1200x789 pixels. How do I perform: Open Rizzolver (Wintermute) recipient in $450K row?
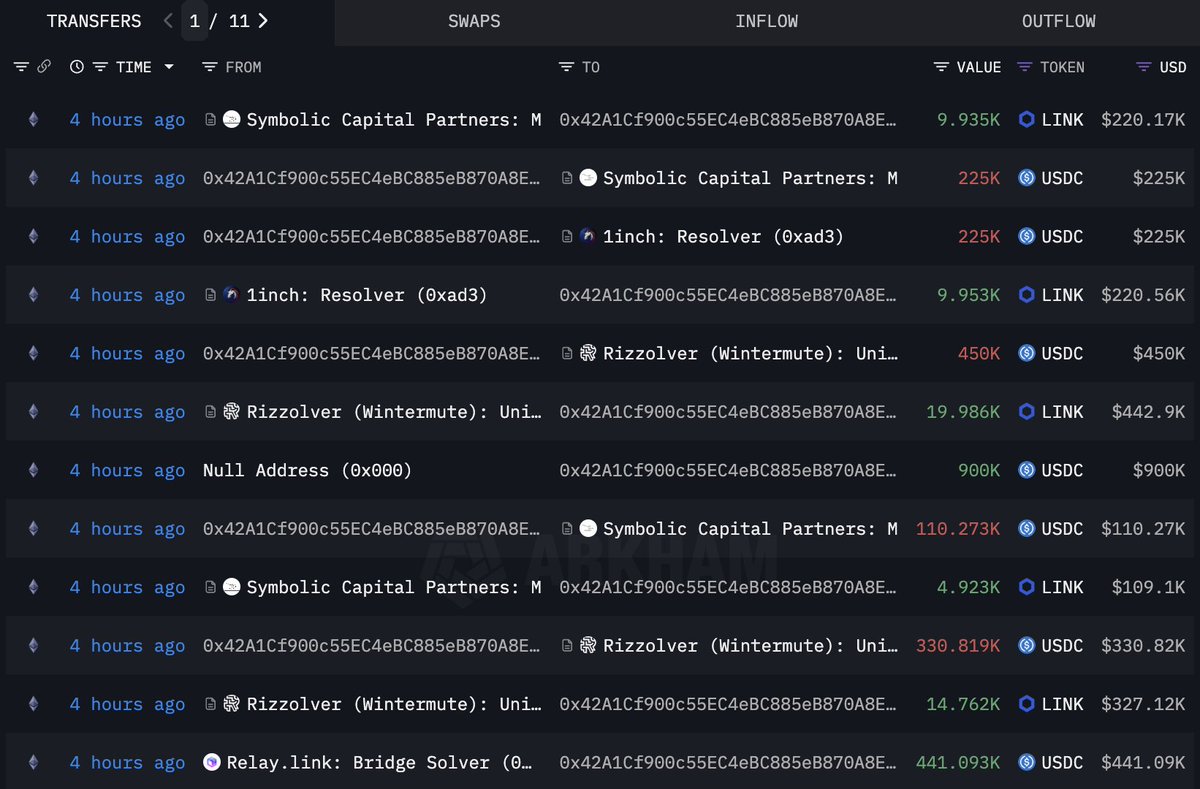[750, 353]
